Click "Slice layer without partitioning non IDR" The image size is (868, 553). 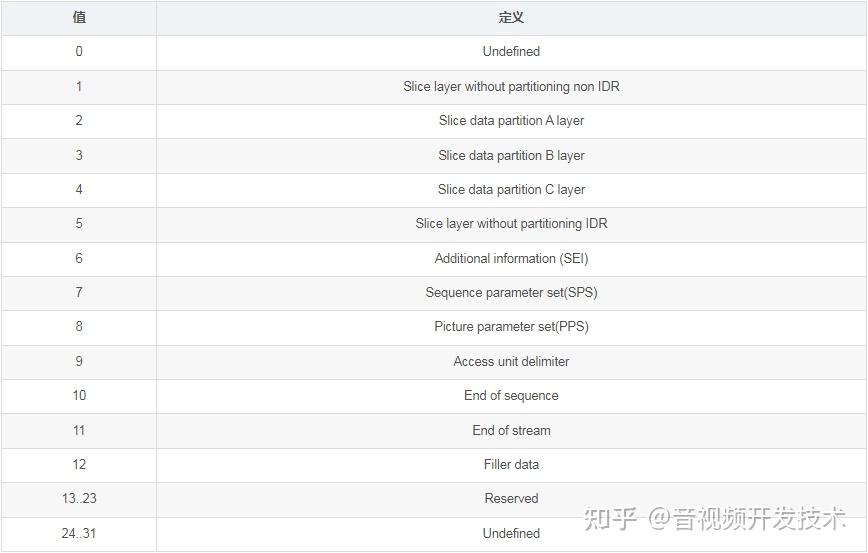point(511,86)
